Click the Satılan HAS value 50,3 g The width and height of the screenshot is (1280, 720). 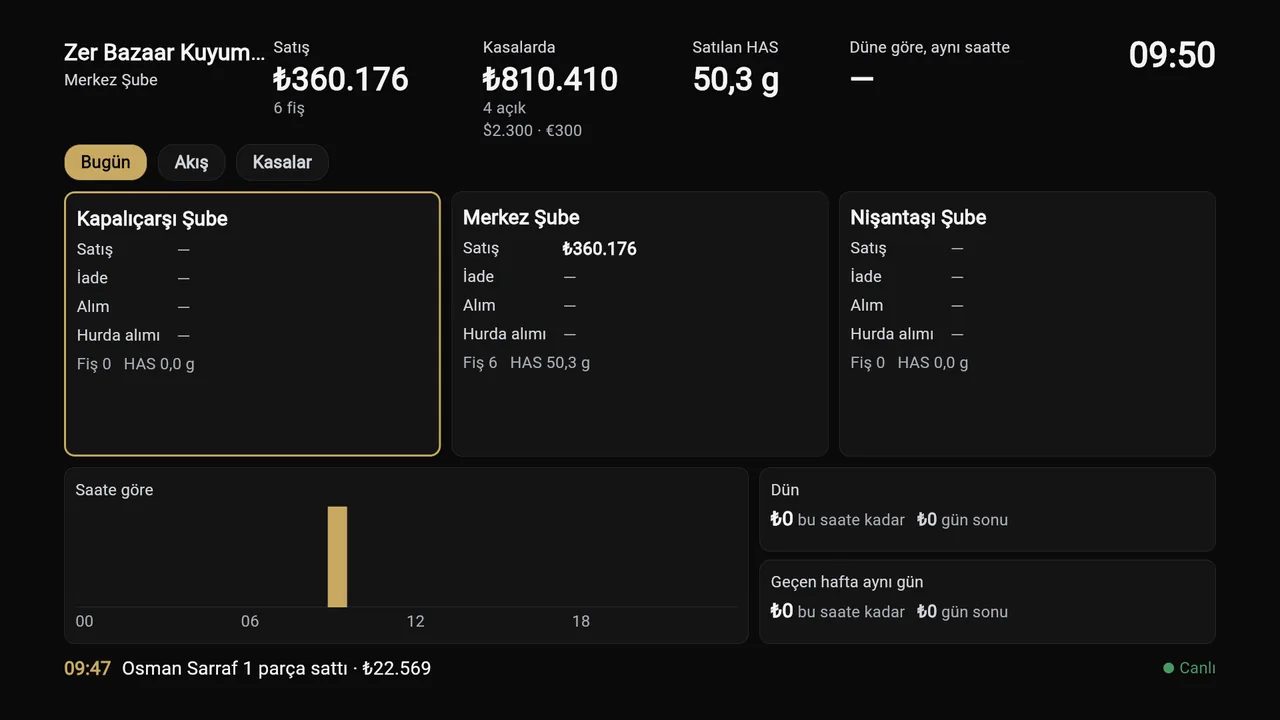pos(736,79)
